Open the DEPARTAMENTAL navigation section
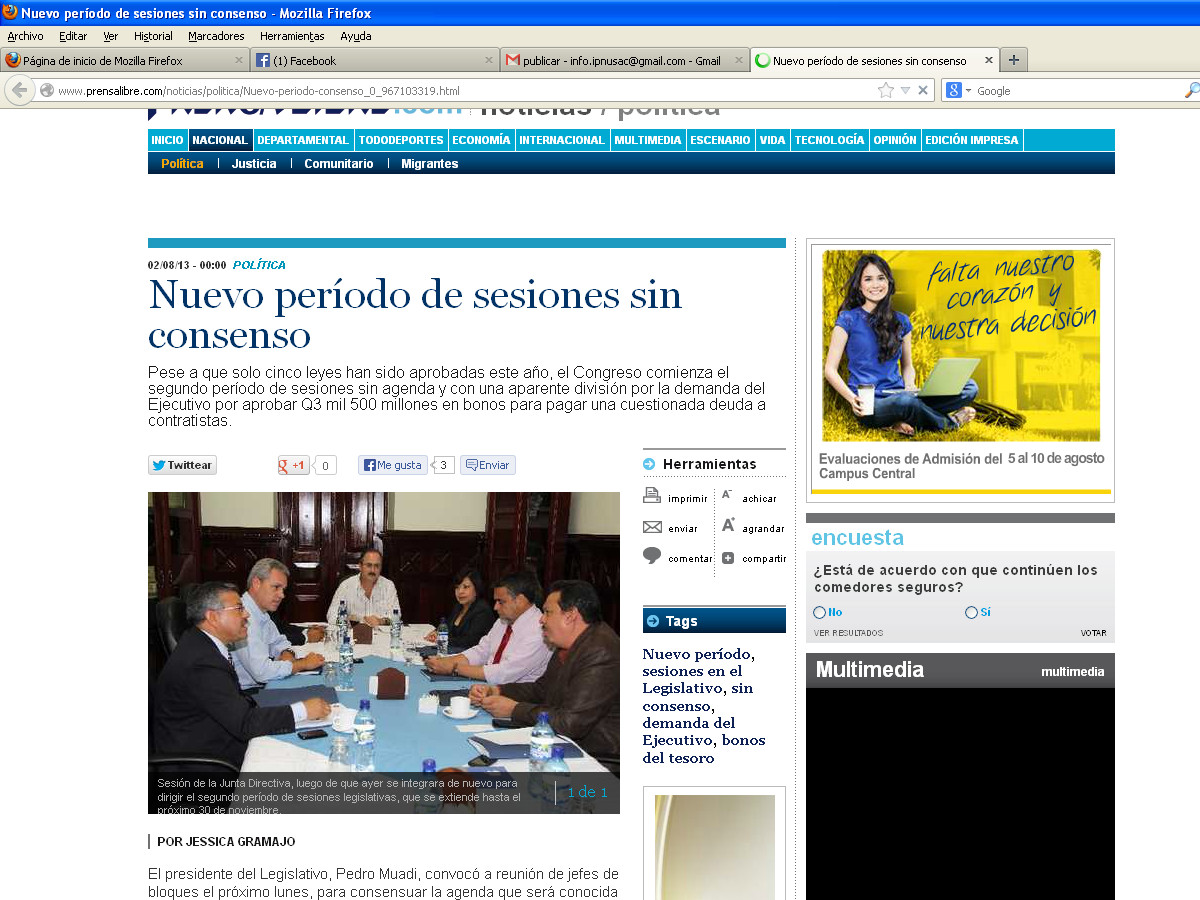The height and width of the screenshot is (900, 1200). point(302,140)
